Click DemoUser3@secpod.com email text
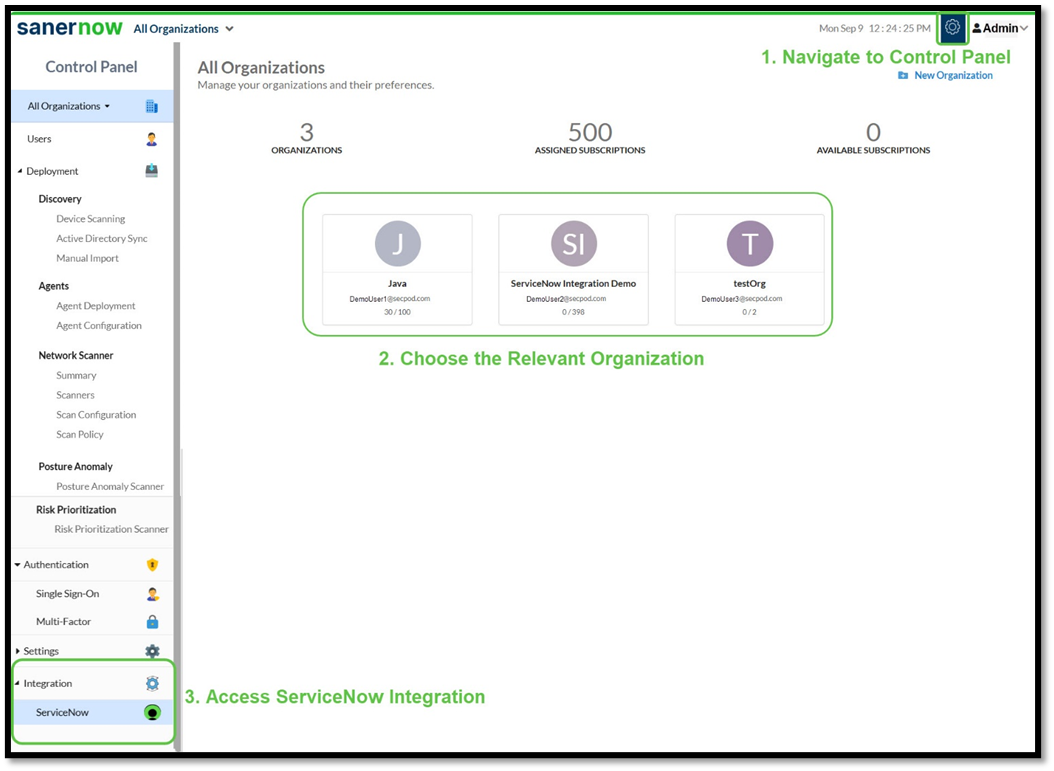This screenshot has height=771, width=1054. [742, 299]
